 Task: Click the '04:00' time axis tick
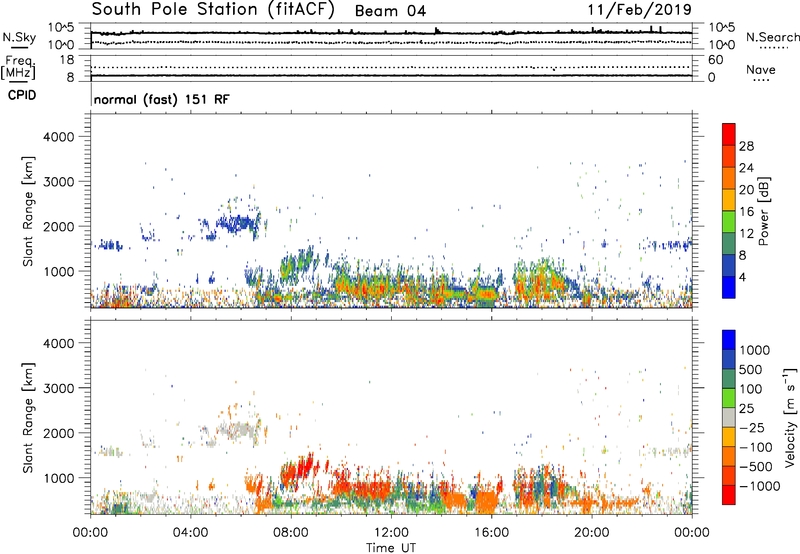click(x=190, y=533)
